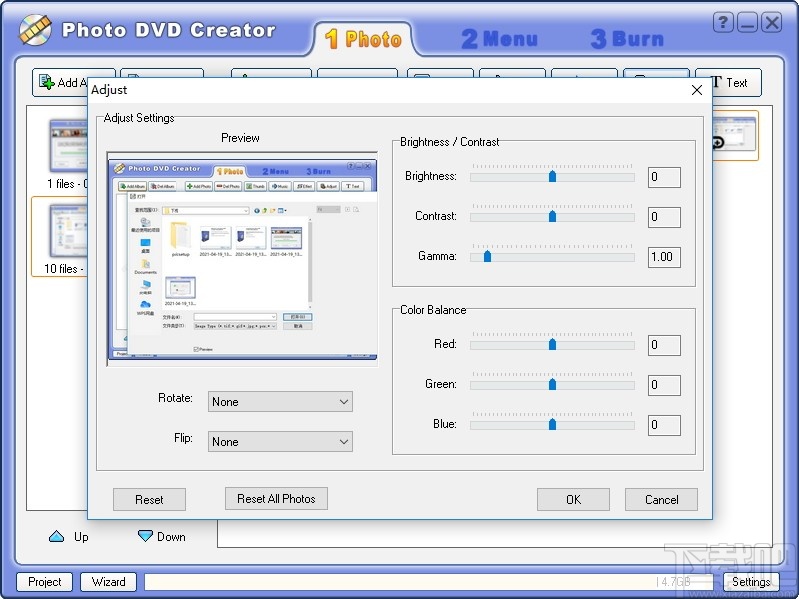This screenshot has width=799, height=599.
Task: Click the Contrast value field
Action: [x=664, y=217]
